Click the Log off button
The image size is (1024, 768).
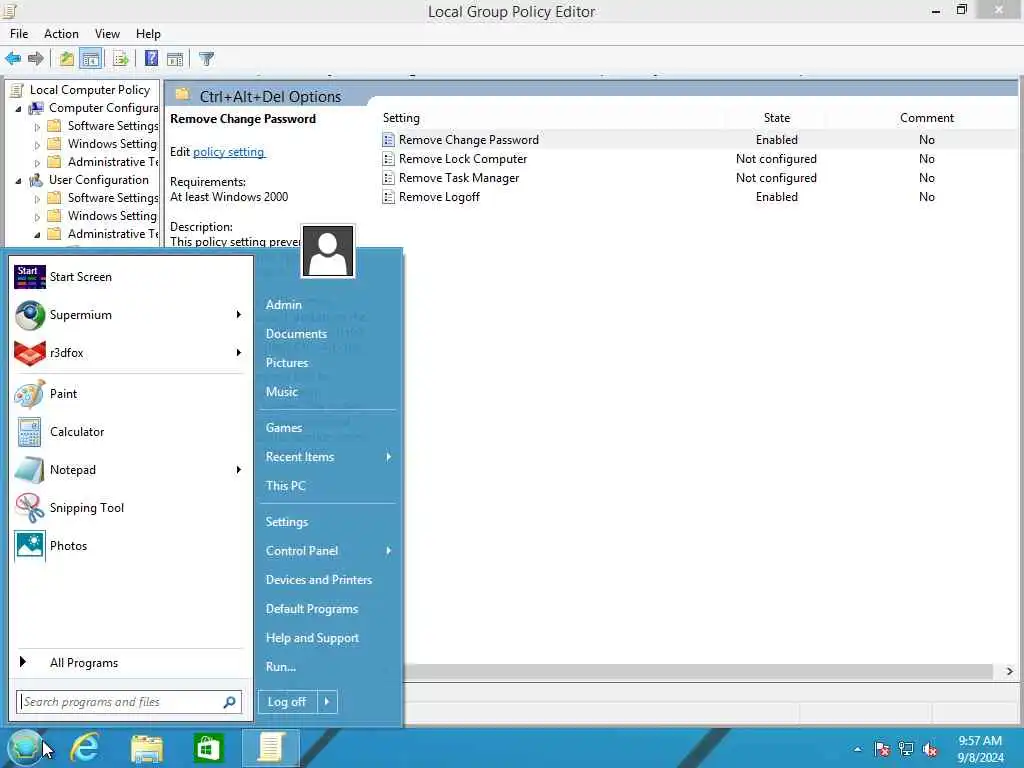point(287,702)
